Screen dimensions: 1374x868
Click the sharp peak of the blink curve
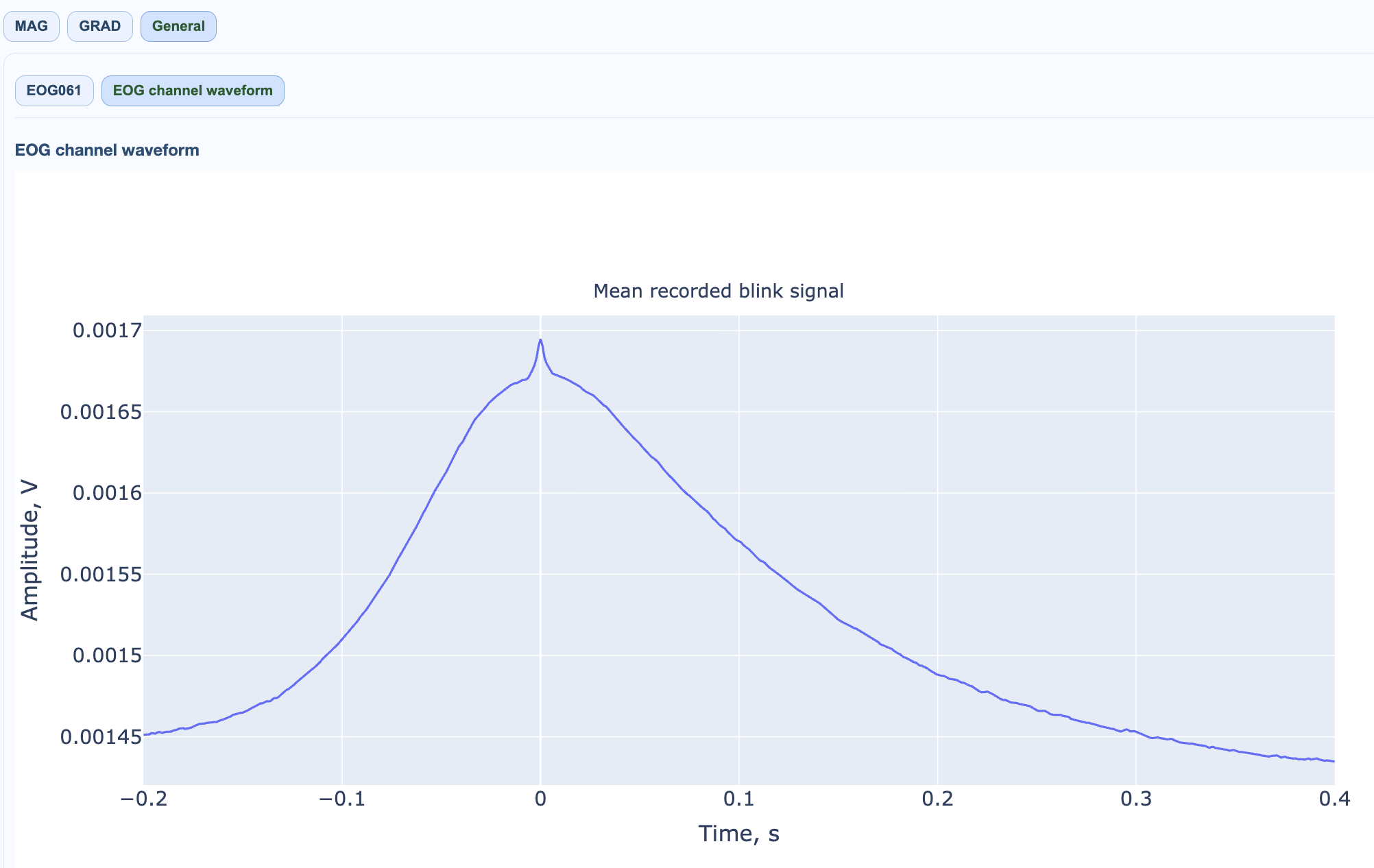(540, 340)
